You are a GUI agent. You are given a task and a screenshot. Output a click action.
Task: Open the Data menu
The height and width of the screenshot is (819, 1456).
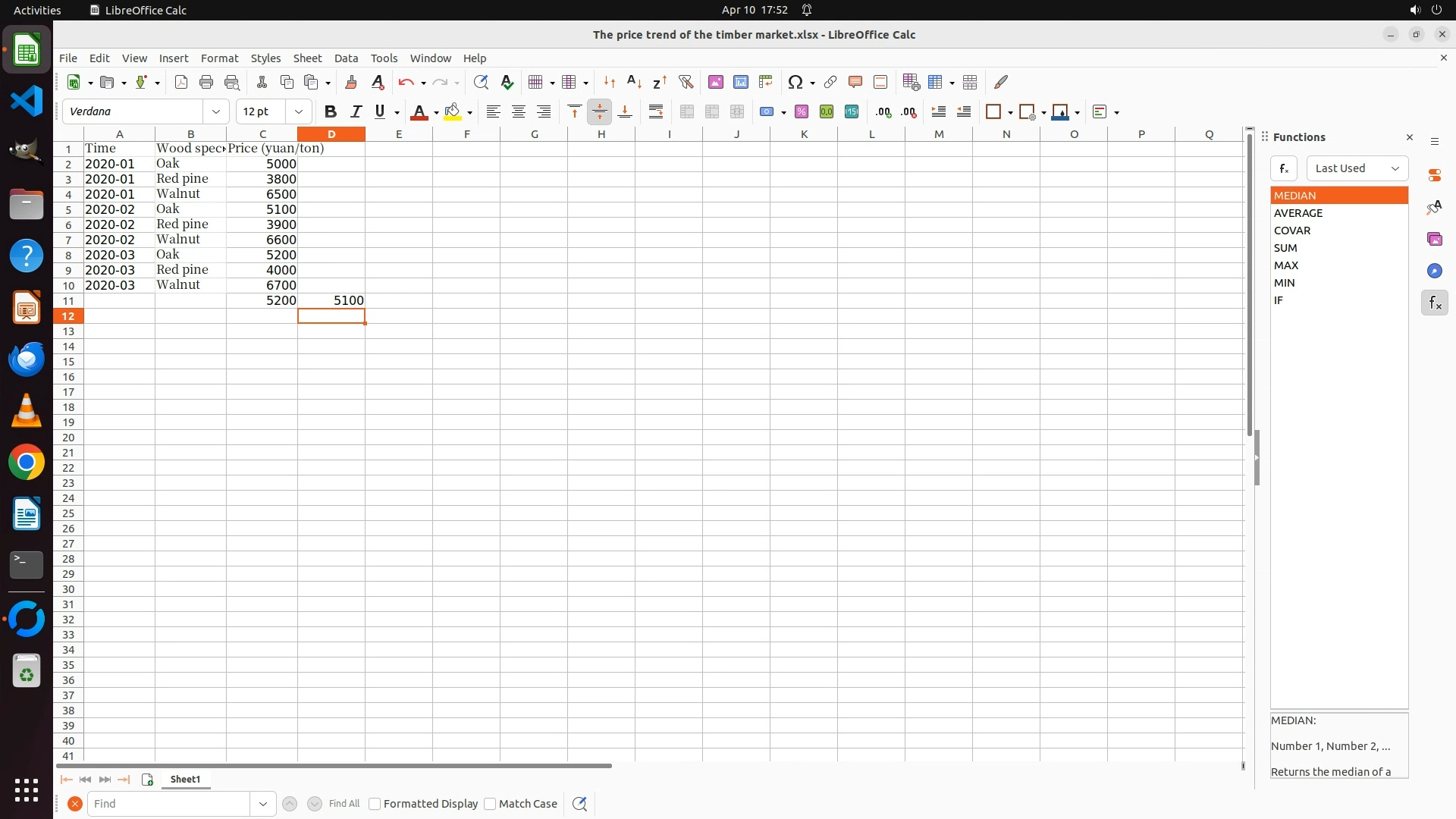[x=346, y=58]
